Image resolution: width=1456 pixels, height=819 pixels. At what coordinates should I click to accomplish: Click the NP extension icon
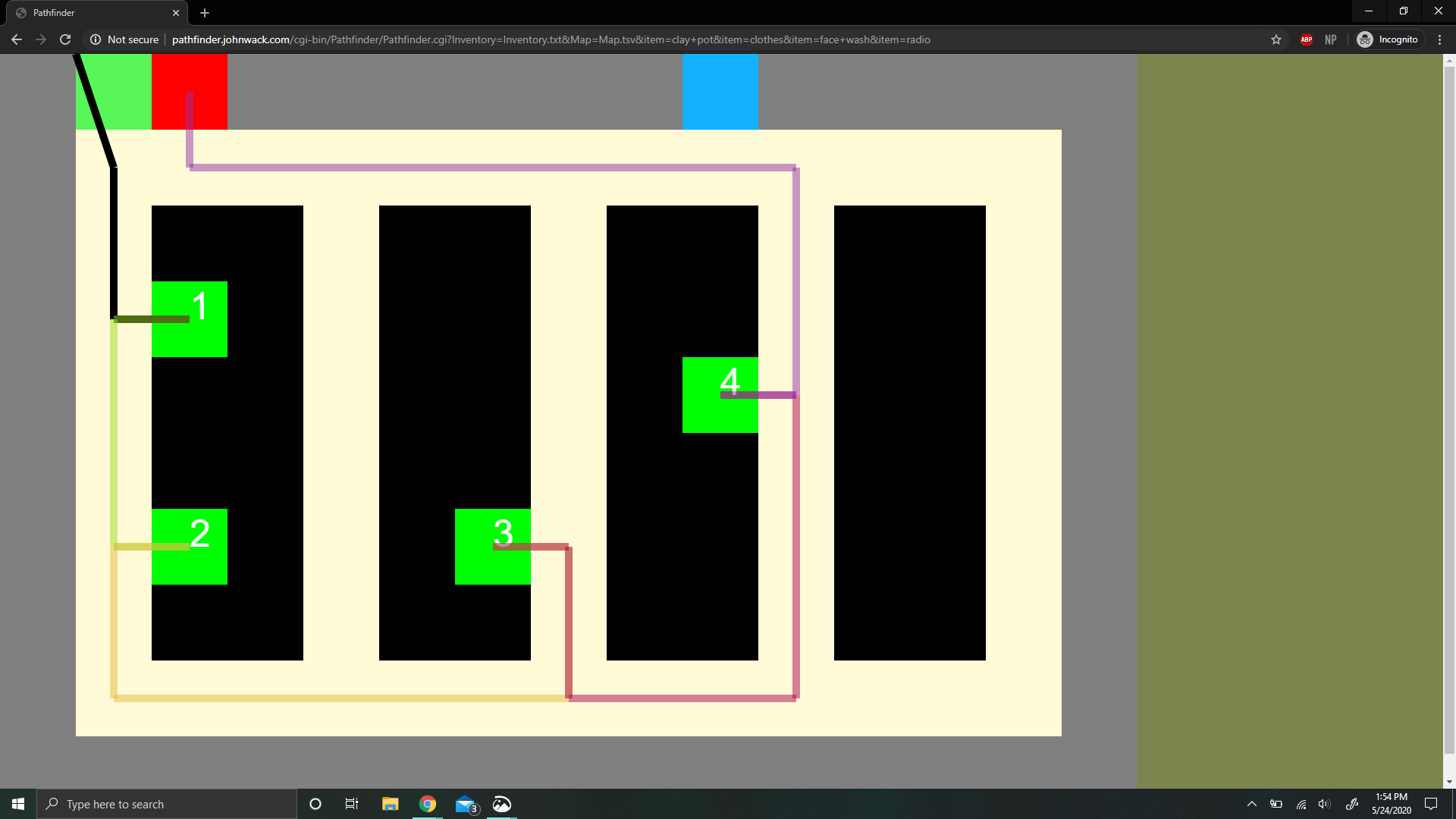click(1331, 39)
